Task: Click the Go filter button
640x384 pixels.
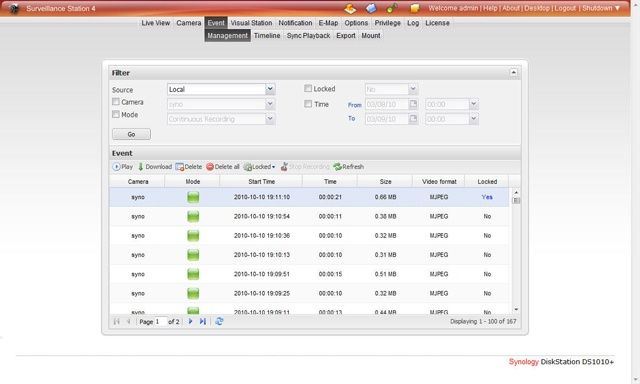Action: tap(131, 134)
